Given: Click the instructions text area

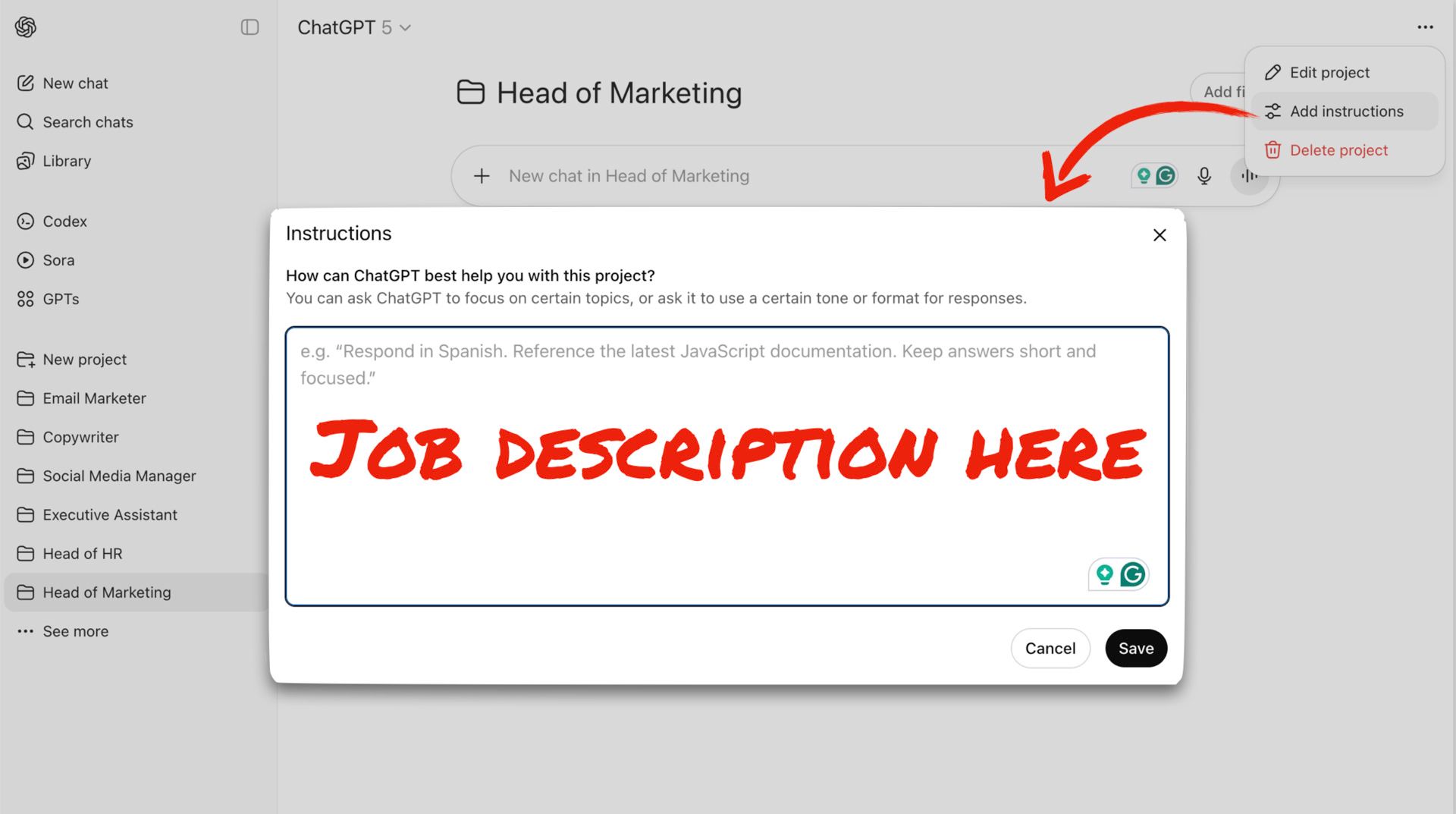Looking at the screenshot, I should coord(727,466).
